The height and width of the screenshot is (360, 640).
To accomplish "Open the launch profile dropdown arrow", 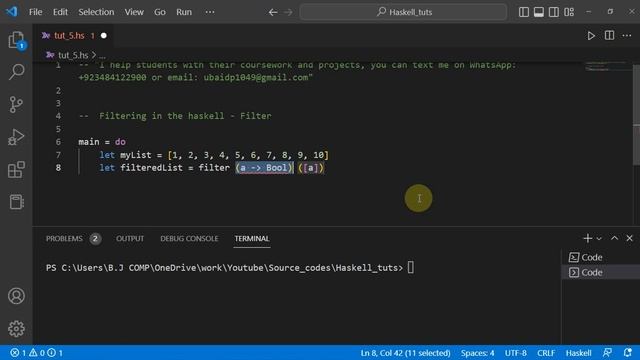I will tap(599, 238).
